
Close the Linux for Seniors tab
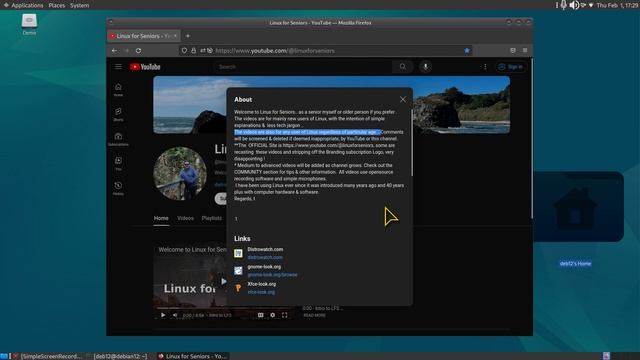[x=176, y=36]
